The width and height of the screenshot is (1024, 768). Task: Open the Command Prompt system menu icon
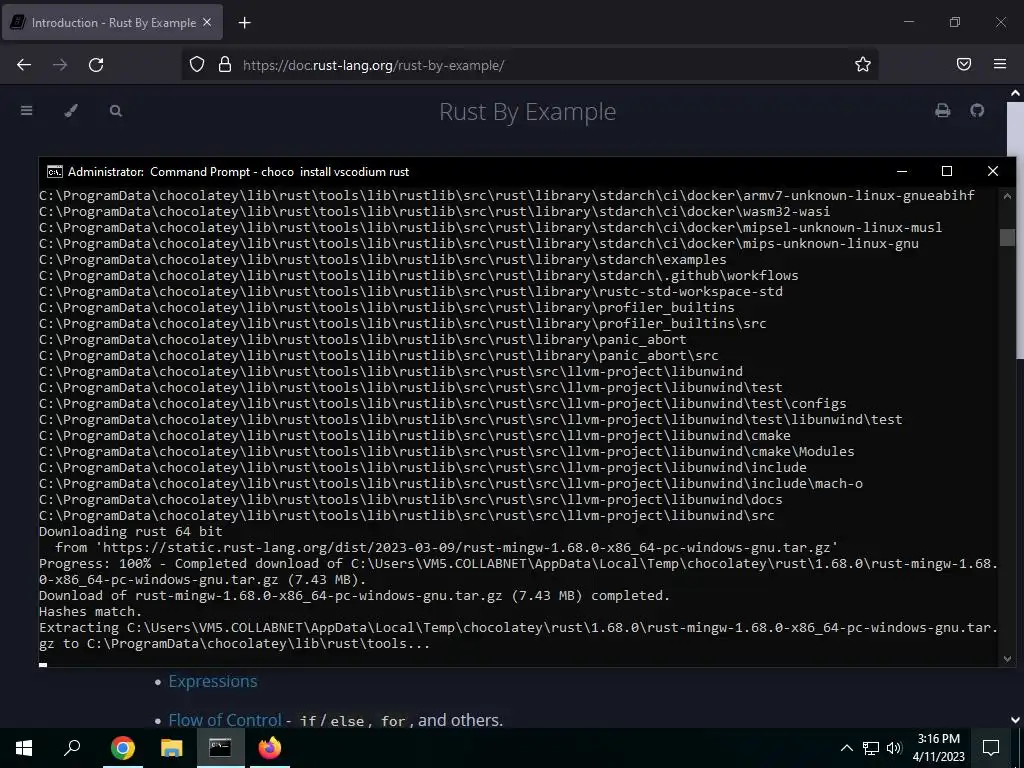pyautogui.click(x=55, y=172)
